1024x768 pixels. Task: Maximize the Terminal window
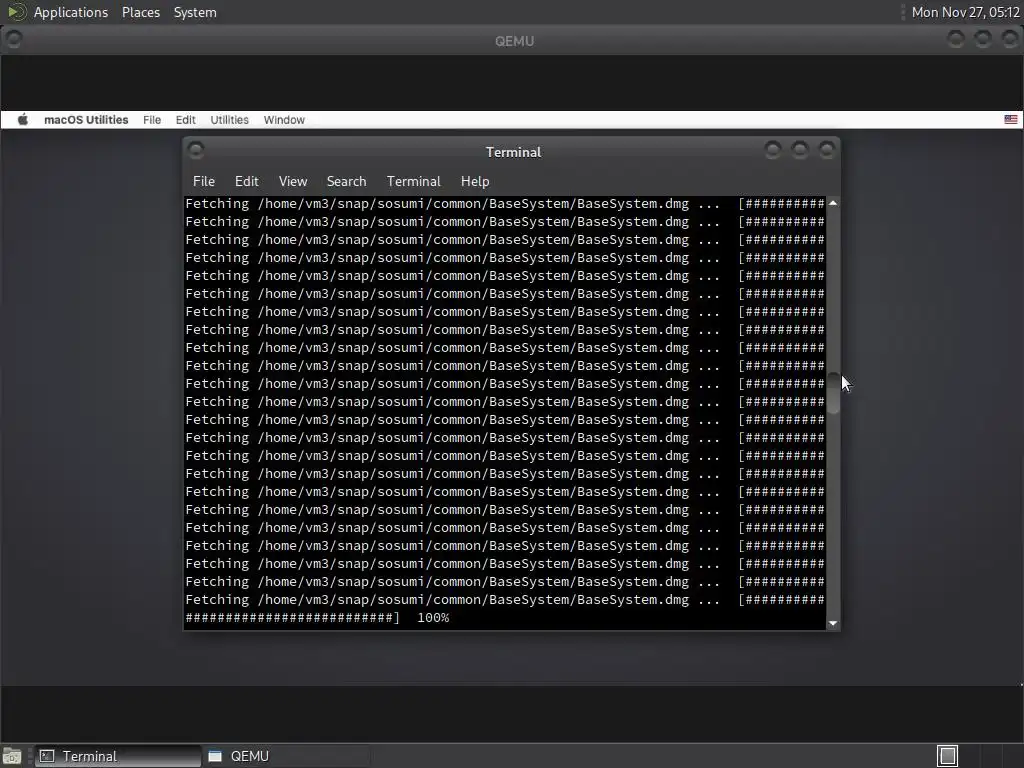click(799, 151)
